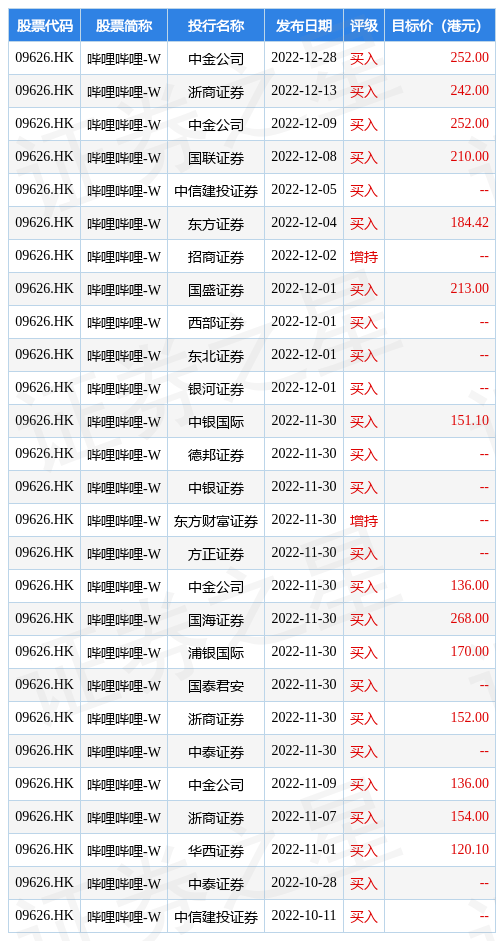Click the 股票代码 column header
This screenshot has height=941, width=496.
pyautogui.click(x=44, y=25)
